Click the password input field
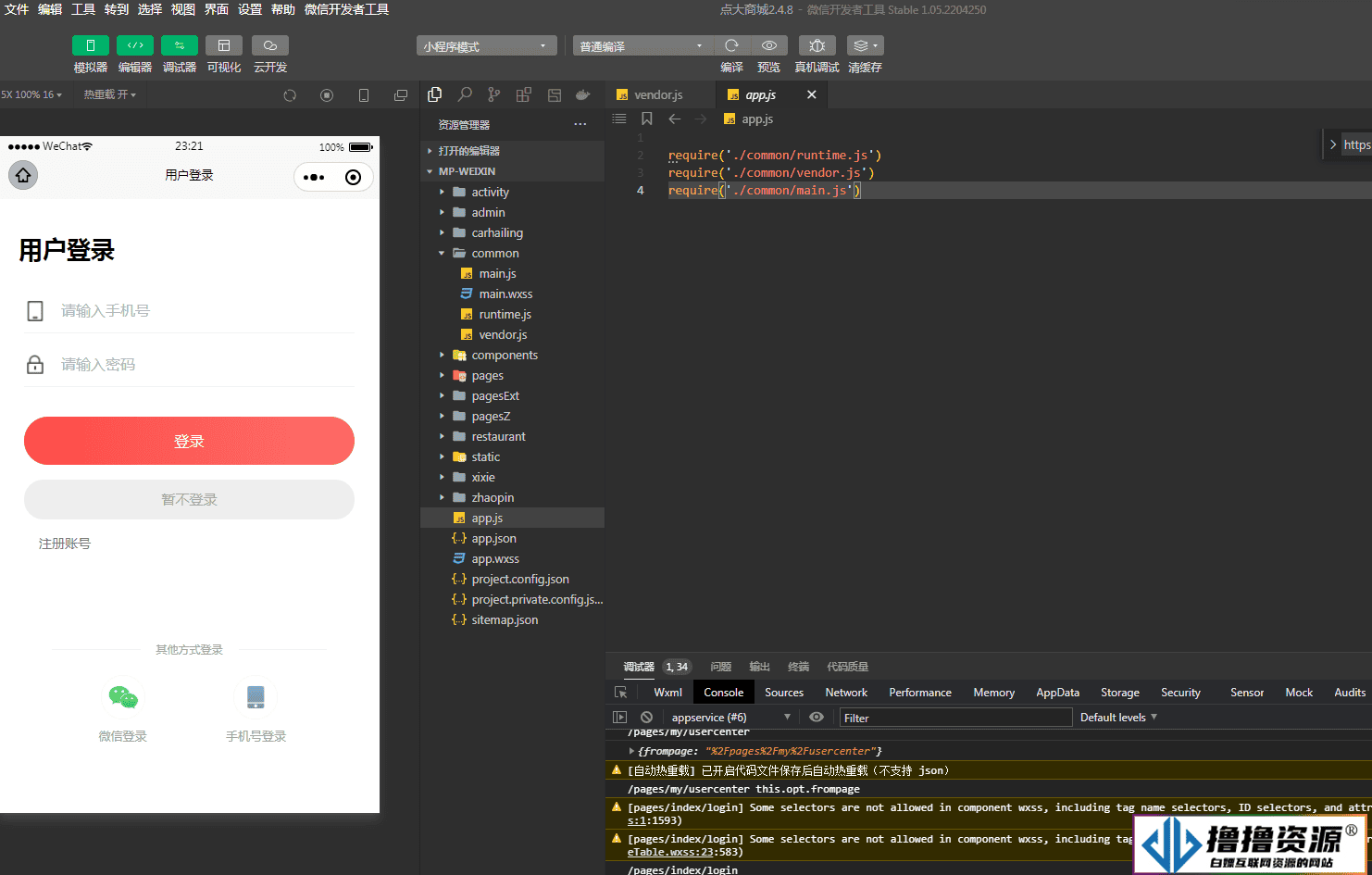Image resolution: width=1372 pixels, height=875 pixels. pos(190,364)
